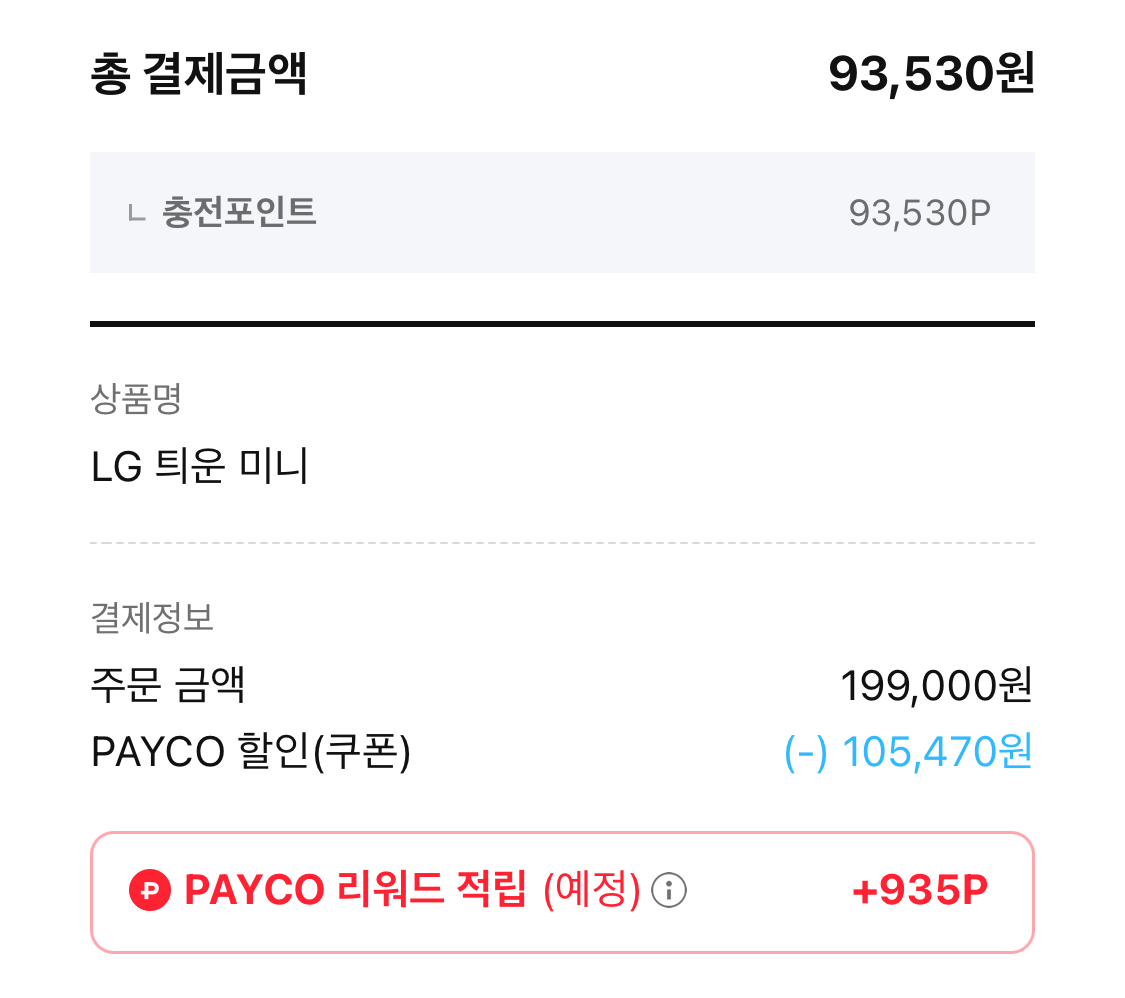Click the blue (-) 105,470원 discount amount
The image size is (1125, 998).
[908, 752]
